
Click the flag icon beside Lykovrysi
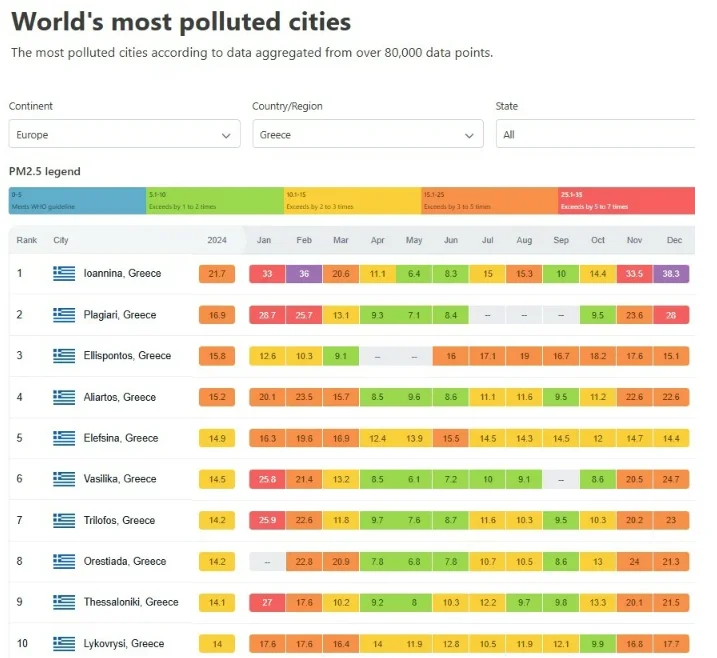click(64, 643)
